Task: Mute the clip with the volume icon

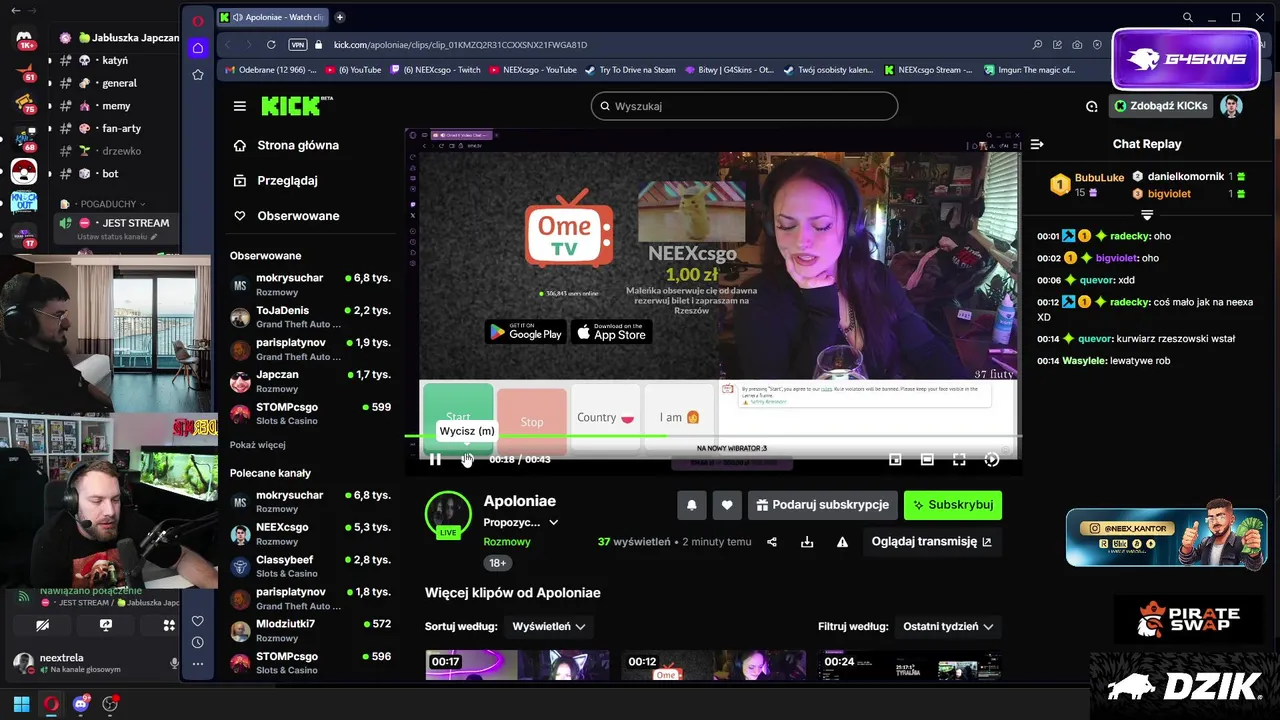Action: tap(467, 459)
